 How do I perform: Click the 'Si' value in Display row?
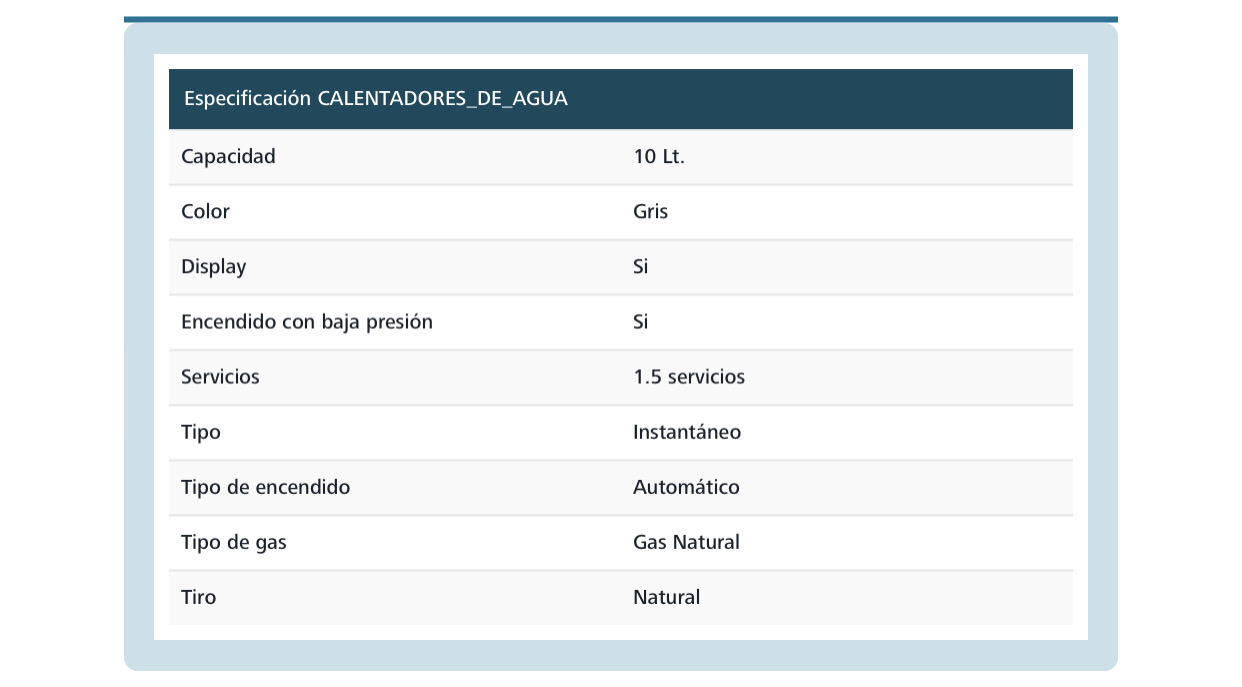tap(641, 267)
